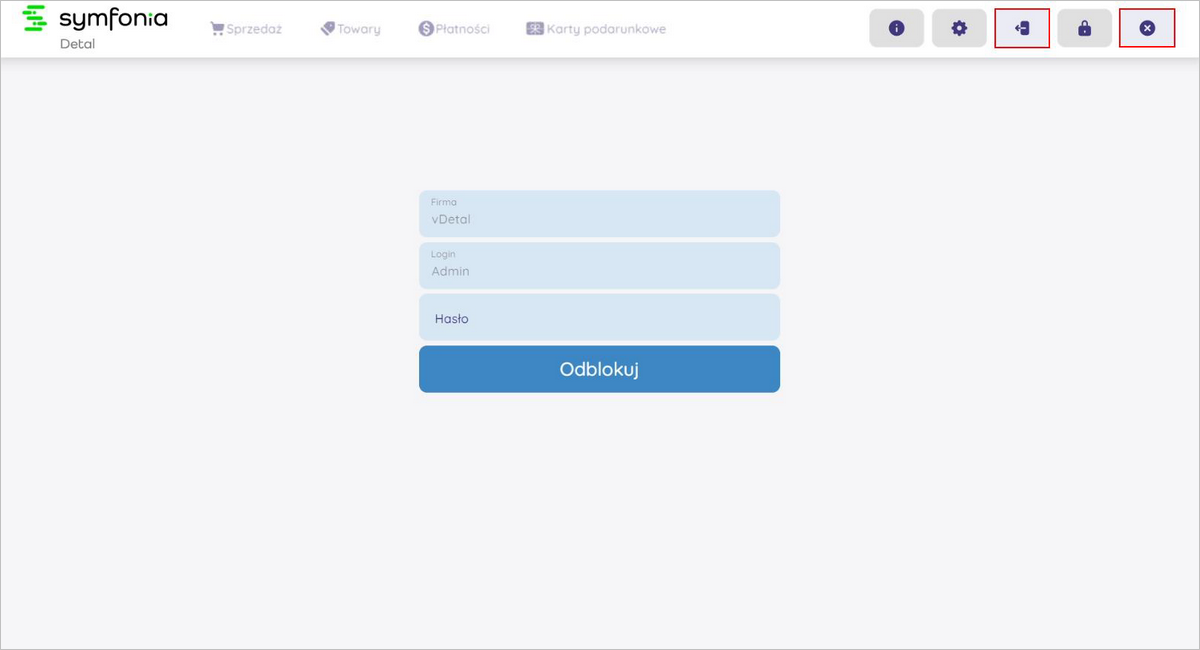Click the logout door-arrow icon
The width and height of the screenshot is (1200, 650).
tap(1022, 28)
